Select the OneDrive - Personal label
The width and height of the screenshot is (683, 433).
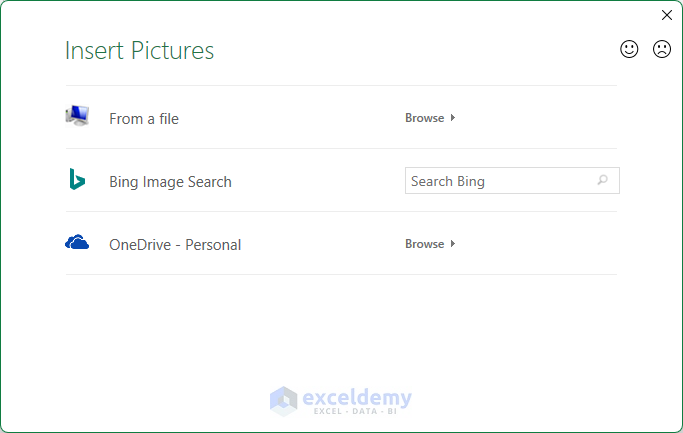(175, 245)
